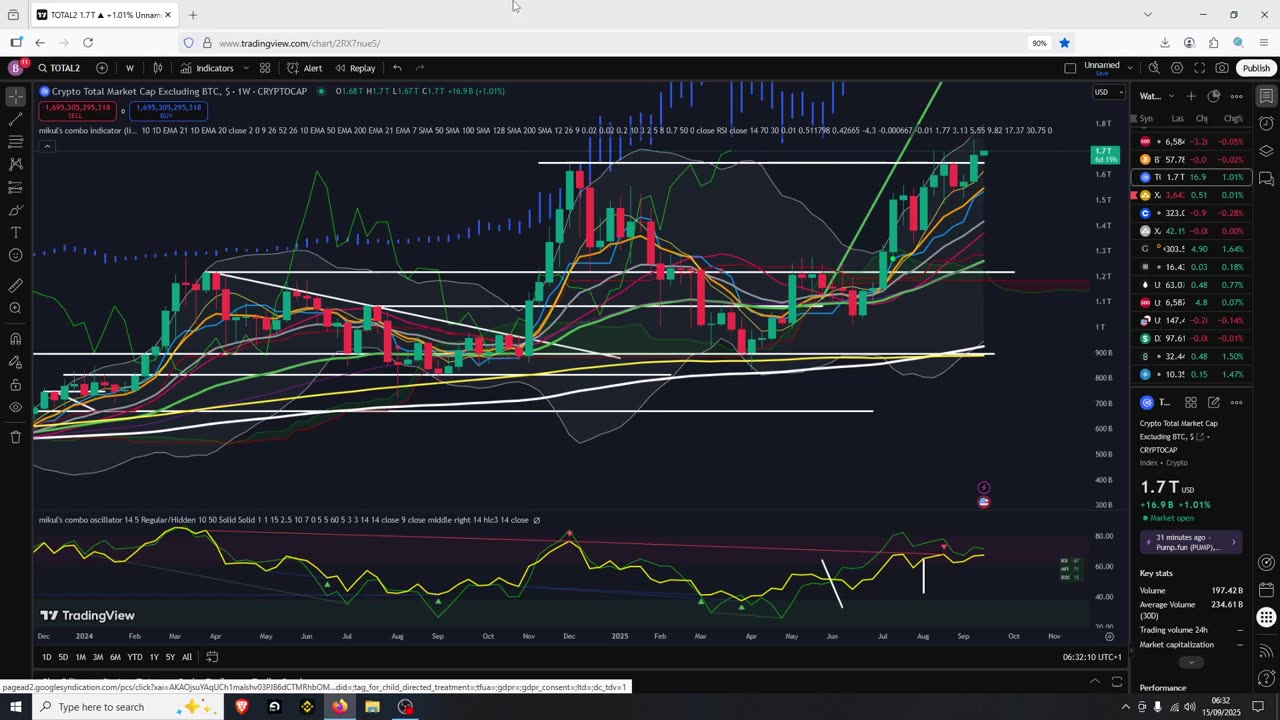Open the emoji icons tool
The height and width of the screenshot is (720, 1280).
coord(15,255)
